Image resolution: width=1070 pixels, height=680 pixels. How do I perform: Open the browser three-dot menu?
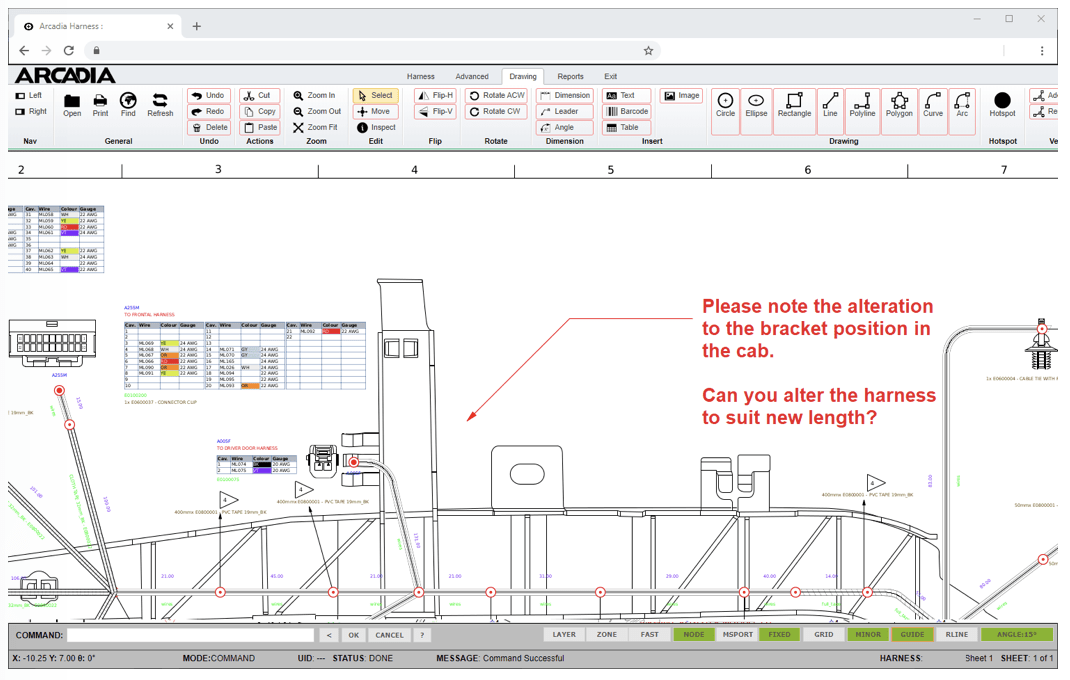point(1041,51)
